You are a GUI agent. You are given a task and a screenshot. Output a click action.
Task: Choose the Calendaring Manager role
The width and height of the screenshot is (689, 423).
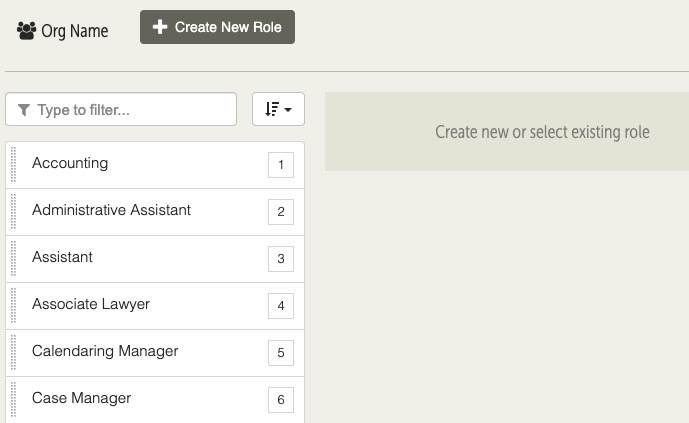click(155, 353)
